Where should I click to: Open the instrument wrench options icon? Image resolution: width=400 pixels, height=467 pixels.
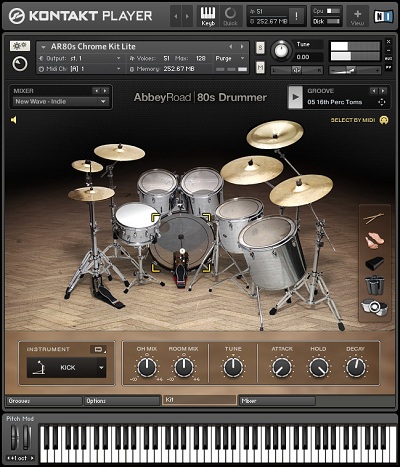[20, 46]
